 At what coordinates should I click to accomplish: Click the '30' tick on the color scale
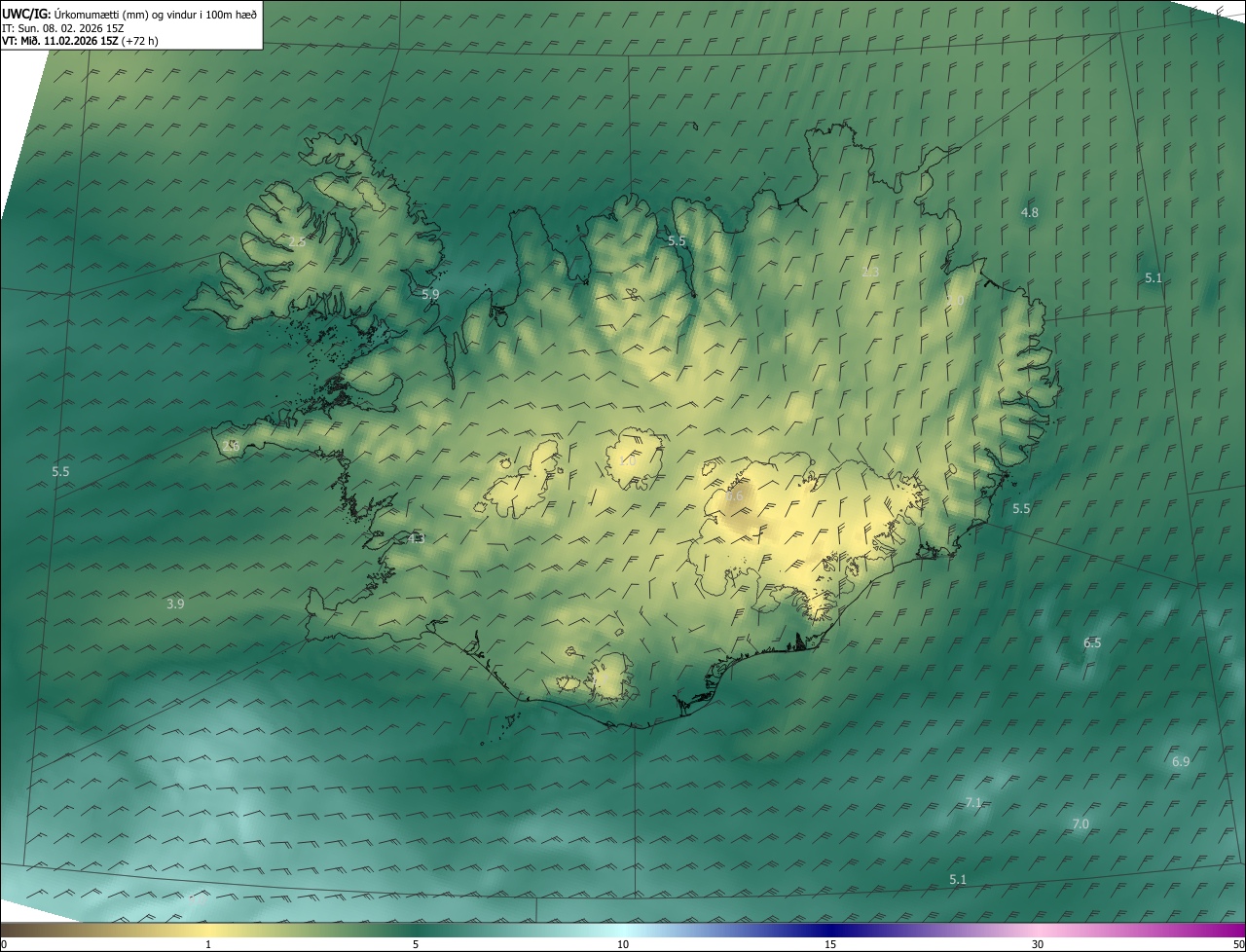click(1038, 944)
